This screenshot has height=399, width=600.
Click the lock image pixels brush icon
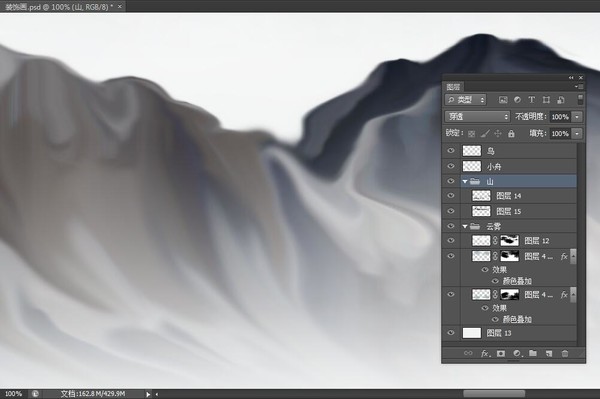click(x=485, y=134)
